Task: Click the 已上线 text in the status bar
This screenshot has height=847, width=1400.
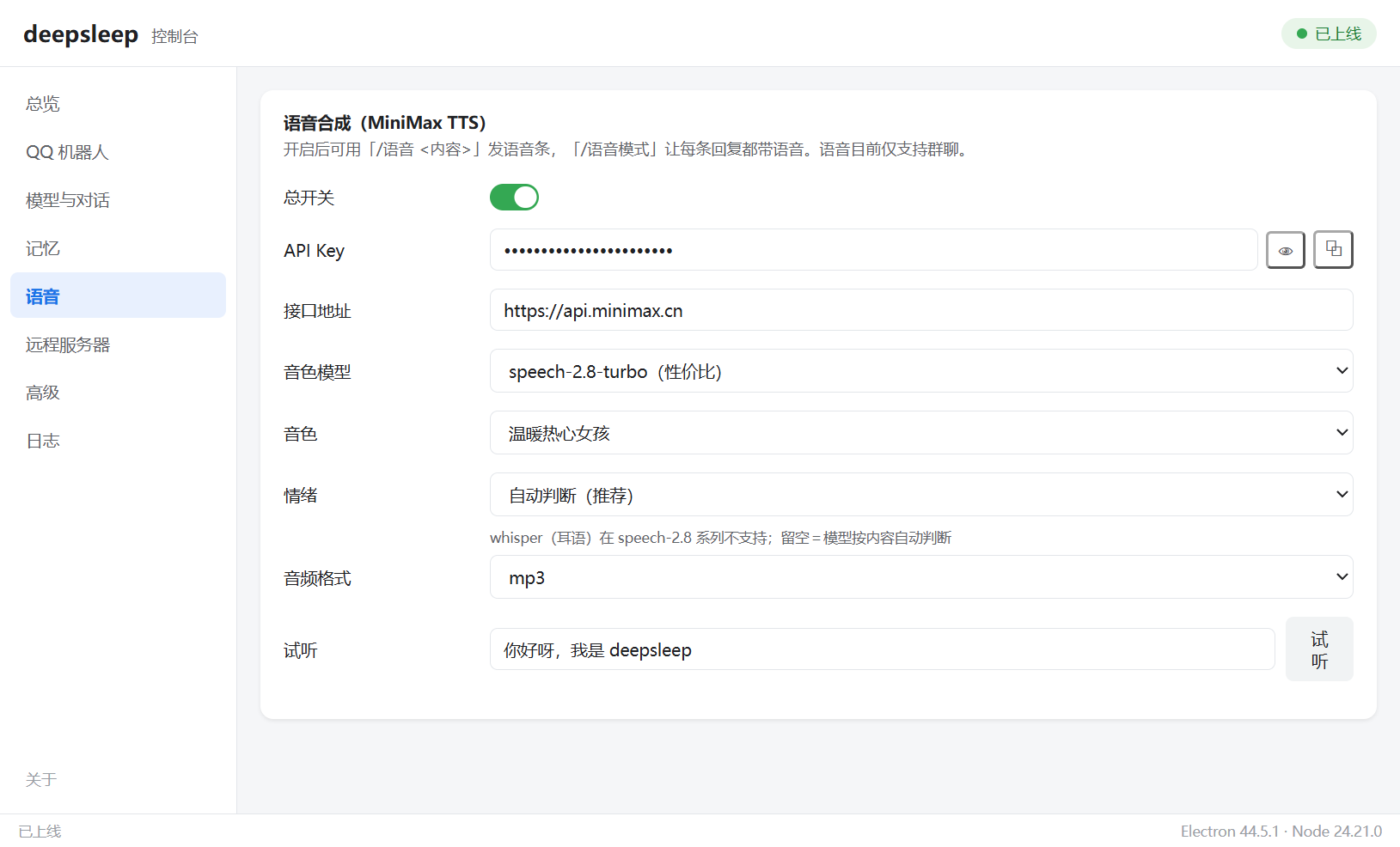Action: click(40, 831)
